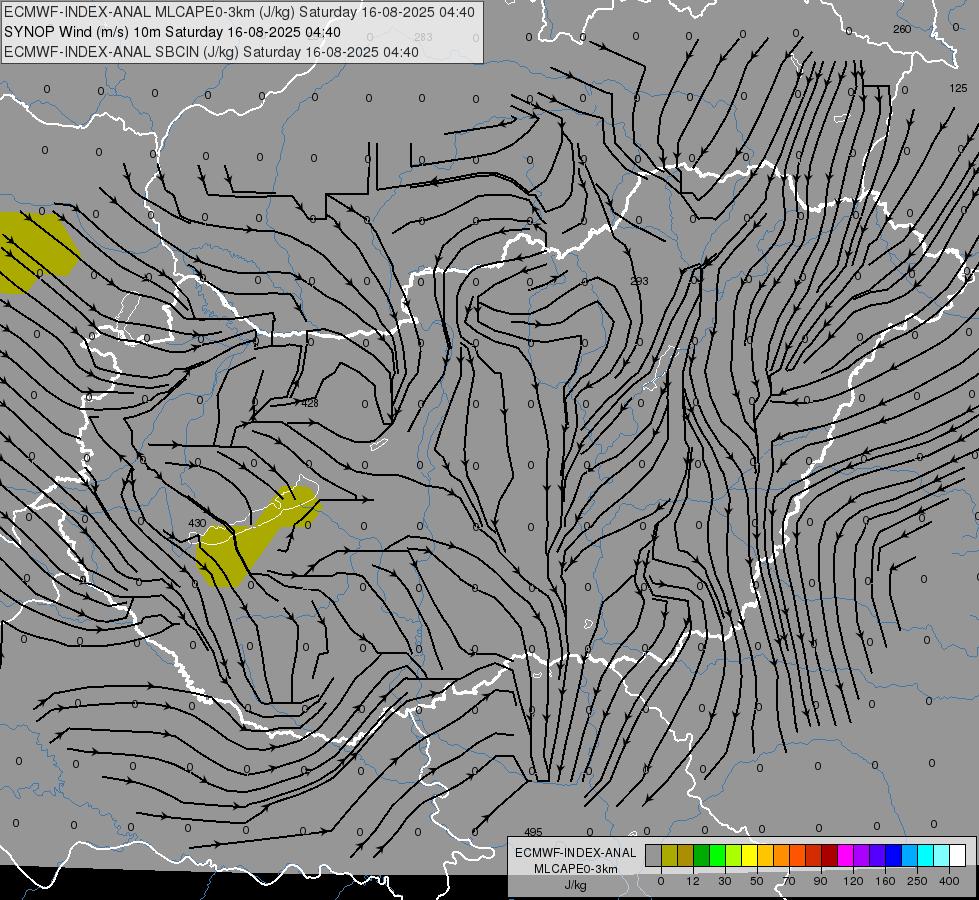Click the map value 260
Viewport: 979px width, 900px height.
pos(902,29)
